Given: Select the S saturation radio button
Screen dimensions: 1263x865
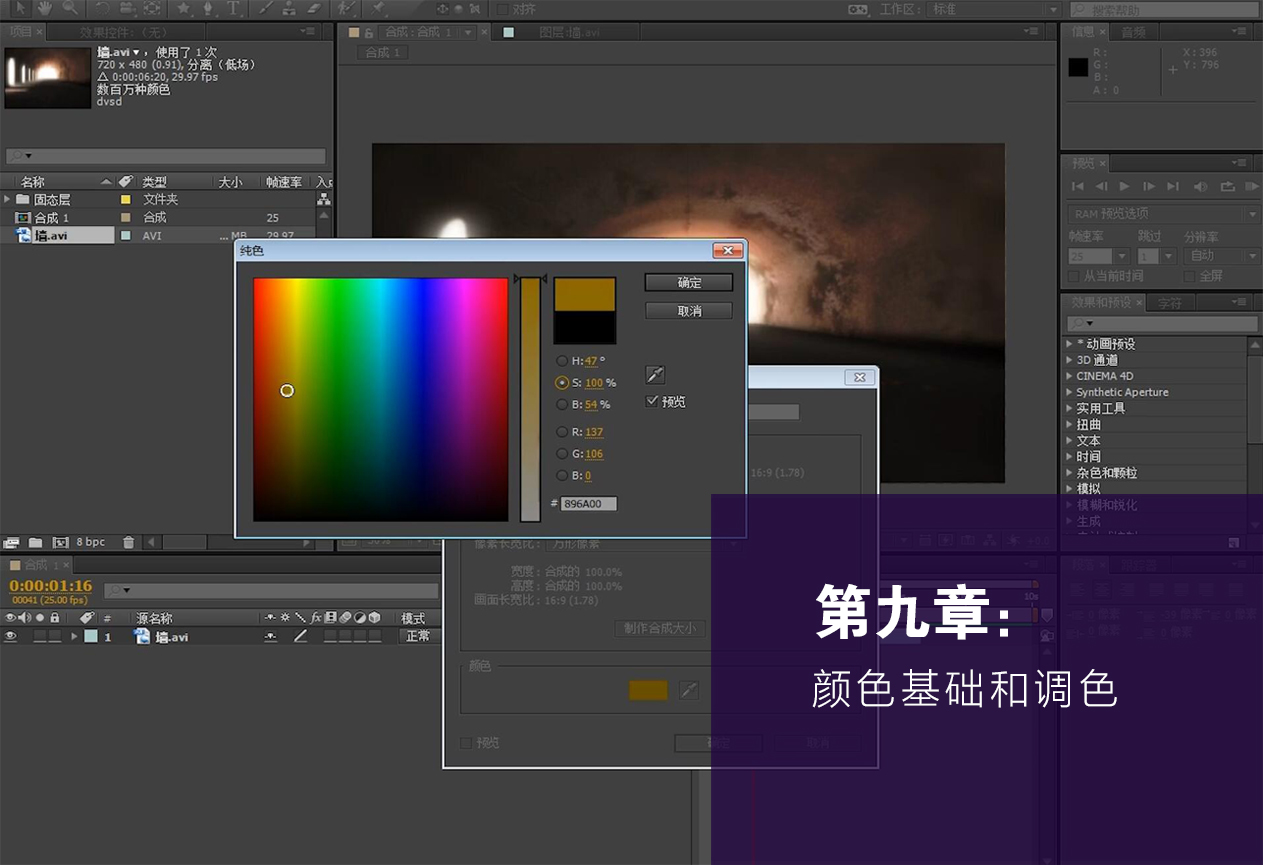Looking at the screenshot, I should point(562,383).
